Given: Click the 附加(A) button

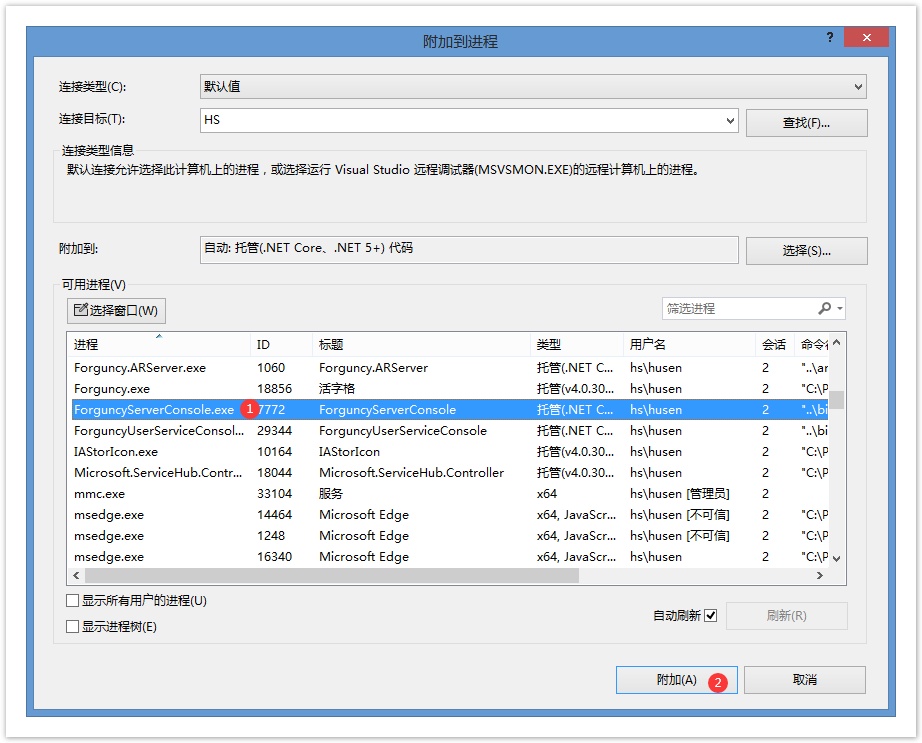Looking at the screenshot, I should point(676,680).
